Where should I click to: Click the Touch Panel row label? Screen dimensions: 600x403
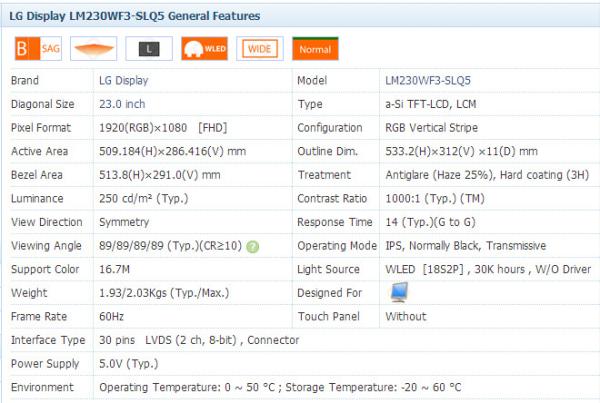click(329, 317)
